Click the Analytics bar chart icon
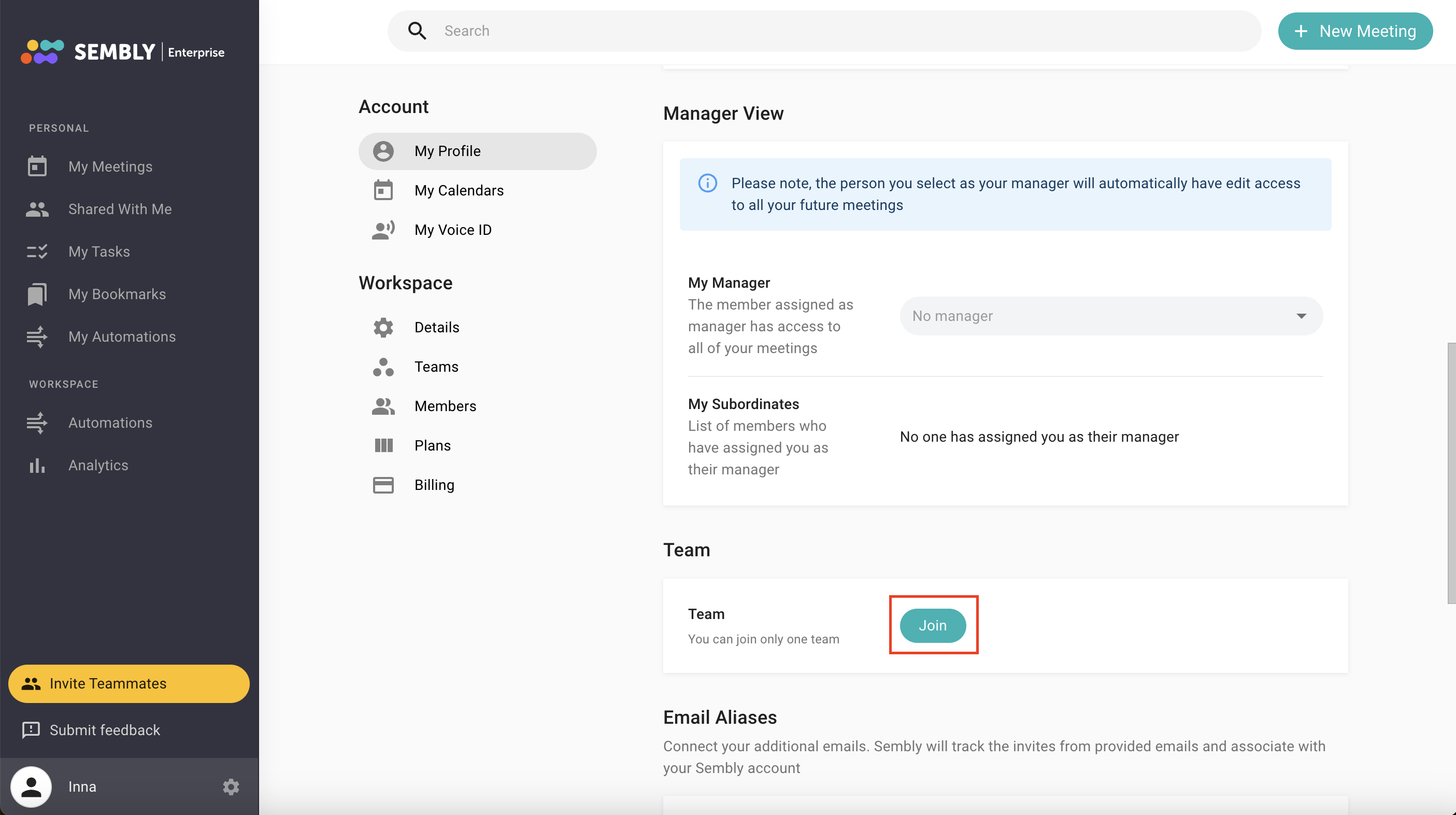Image resolution: width=1456 pixels, height=815 pixels. (x=37, y=466)
